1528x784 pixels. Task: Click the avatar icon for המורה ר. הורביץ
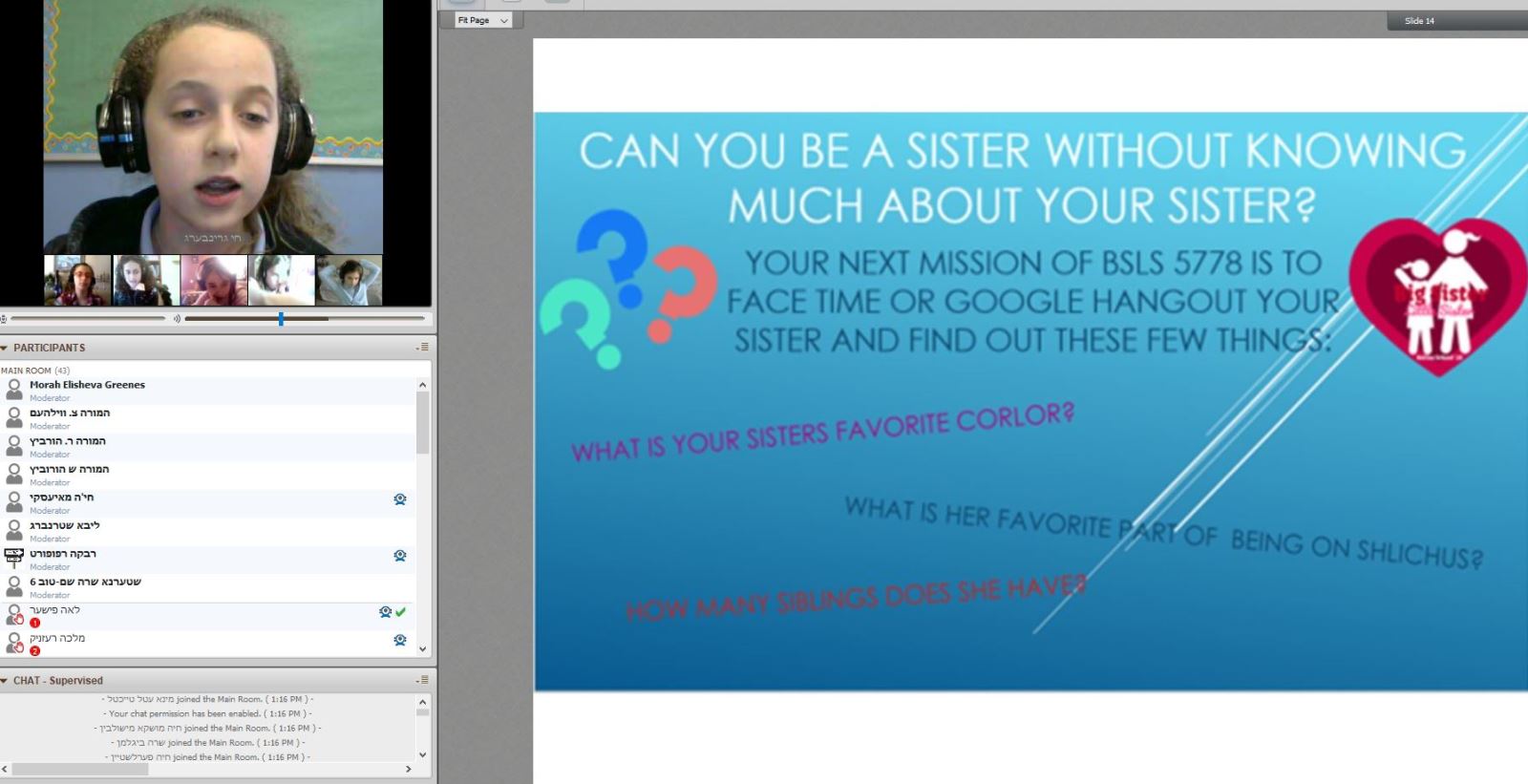(x=14, y=446)
